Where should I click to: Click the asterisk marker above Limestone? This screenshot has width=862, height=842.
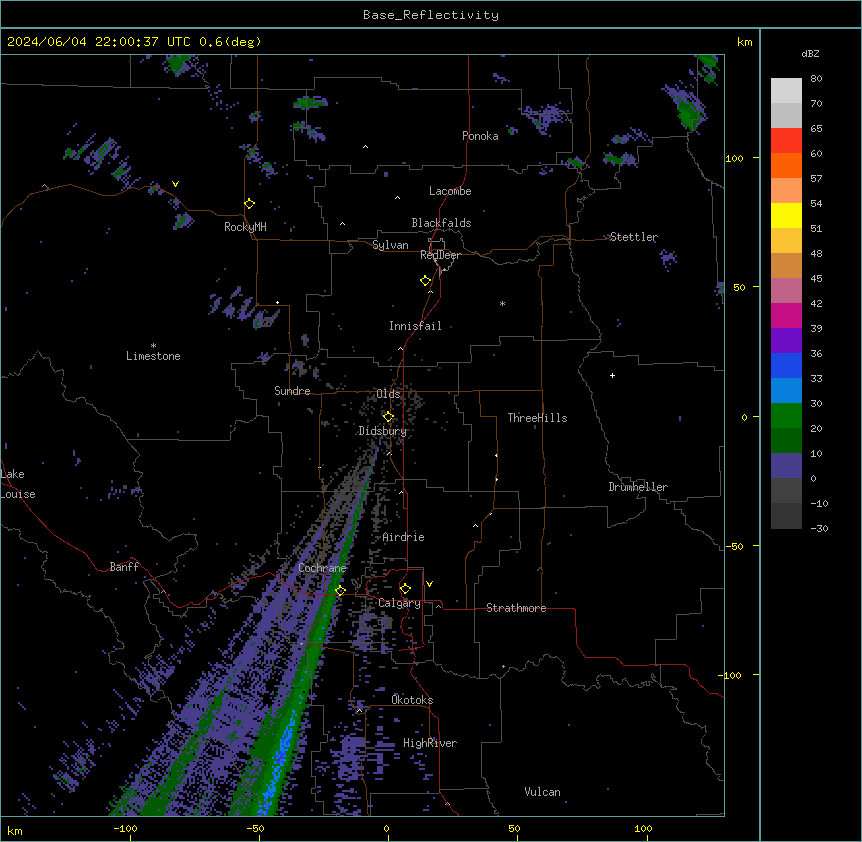(153, 346)
